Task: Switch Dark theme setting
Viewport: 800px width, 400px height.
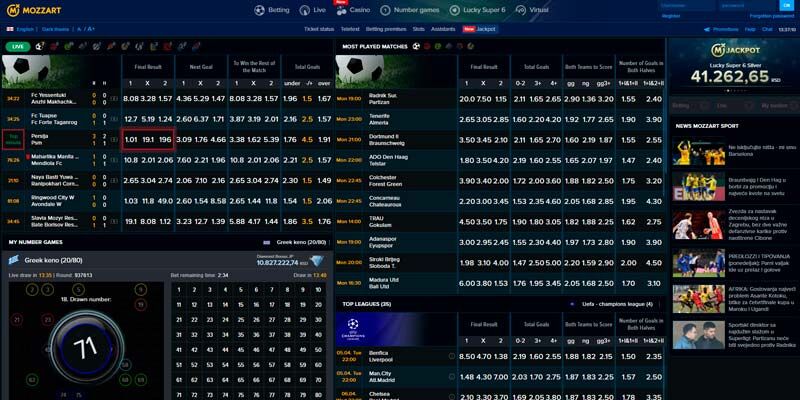Action: click(56, 30)
